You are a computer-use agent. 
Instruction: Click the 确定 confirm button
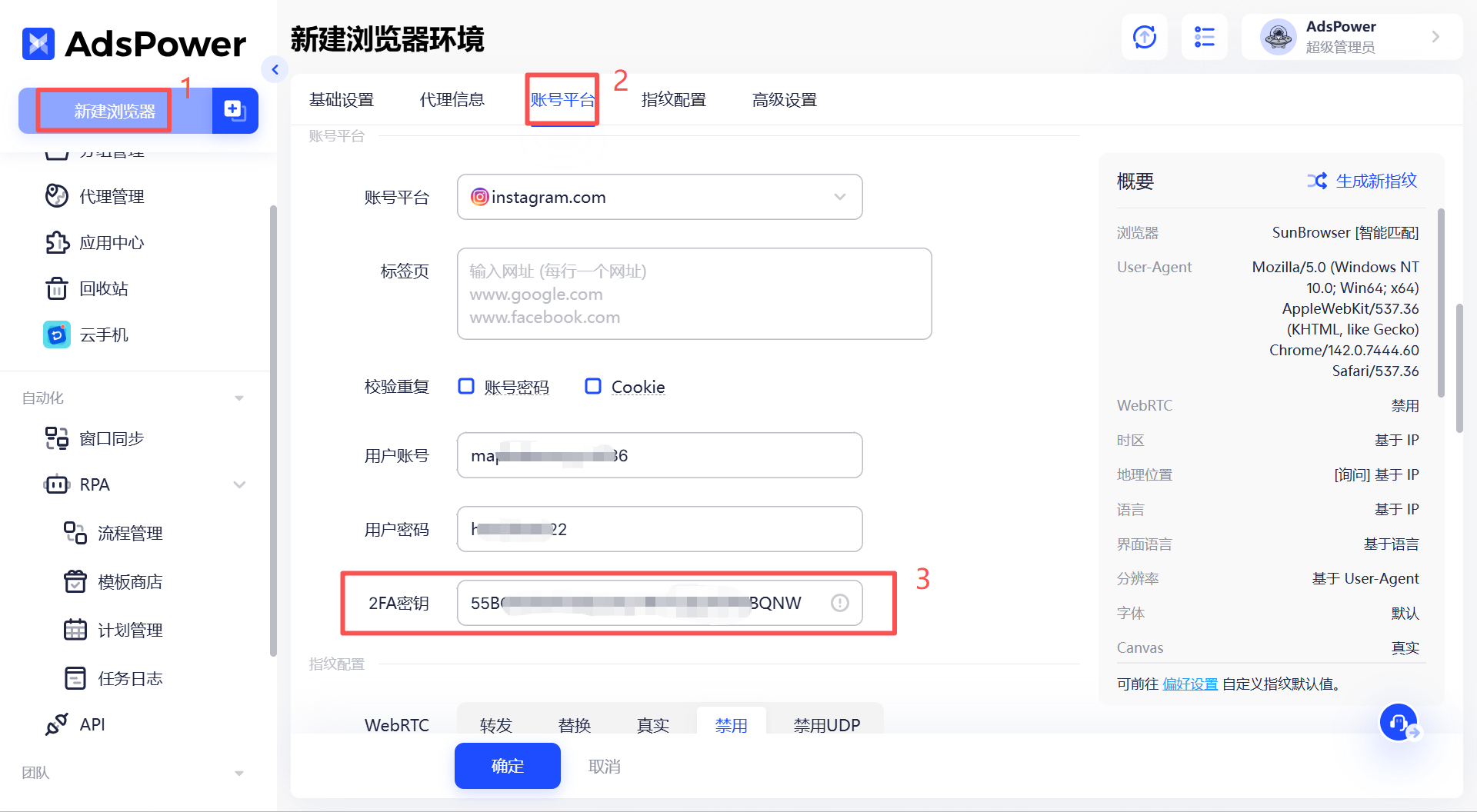click(507, 766)
